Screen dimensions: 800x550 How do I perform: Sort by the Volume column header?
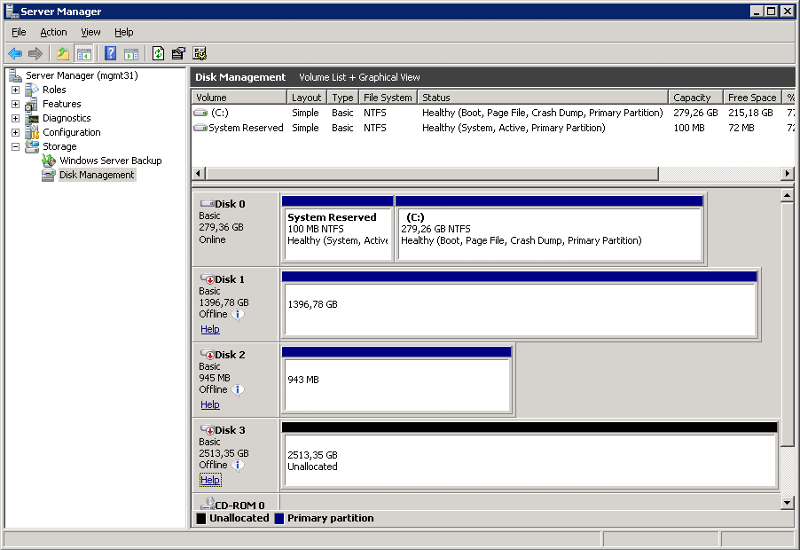click(239, 97)
